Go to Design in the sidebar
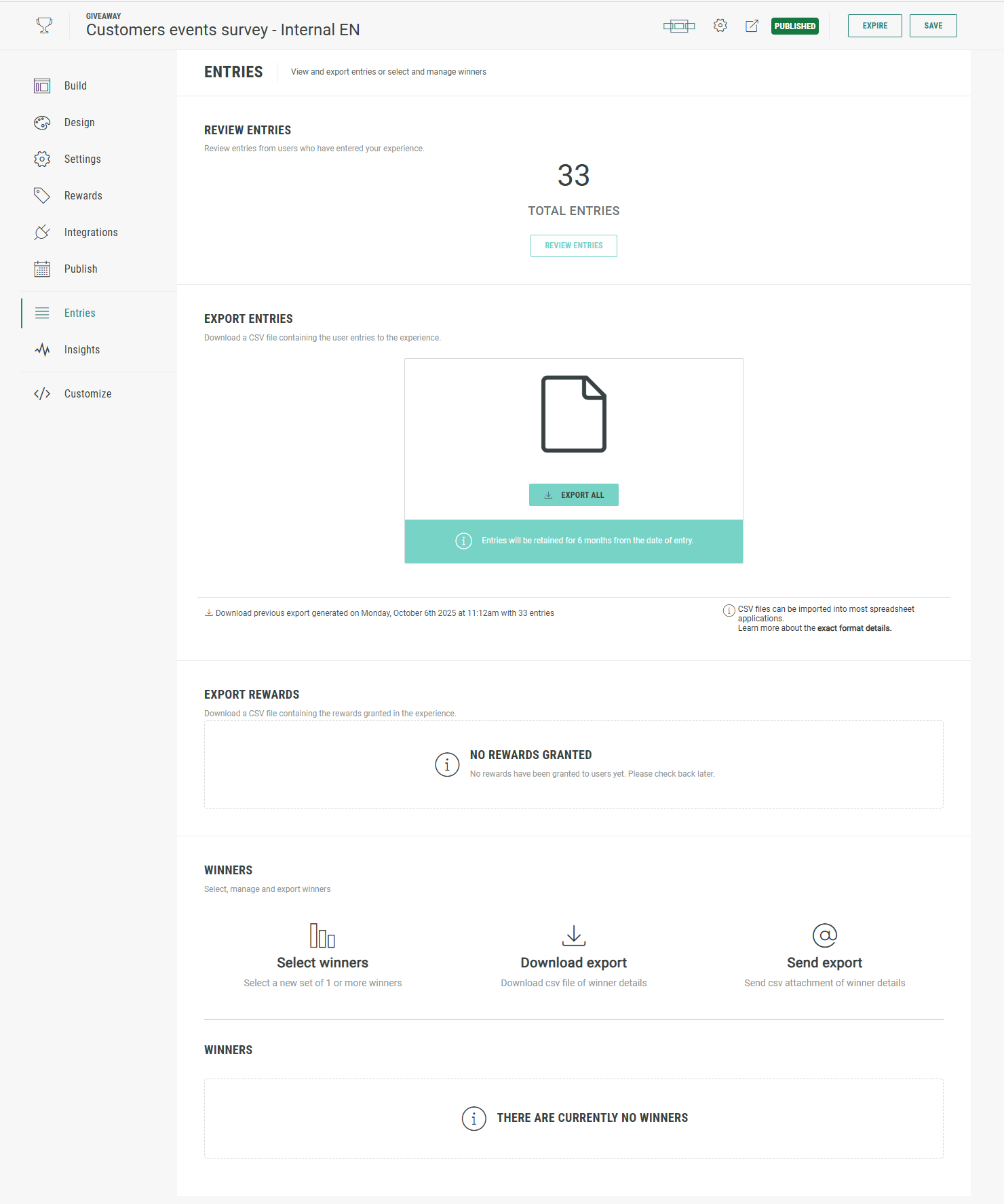 click(79, 123)
